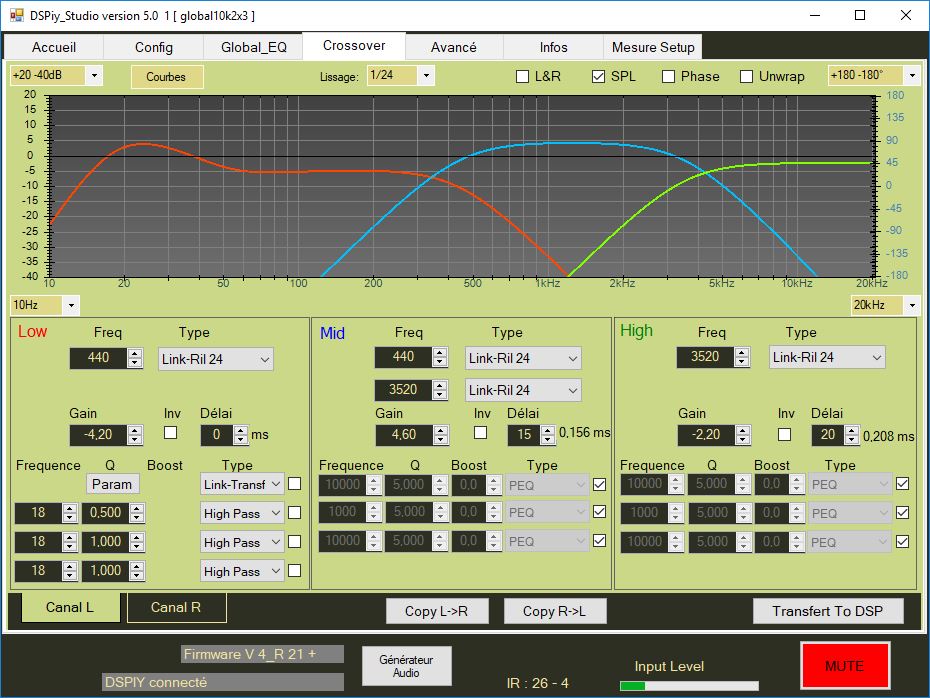This screenshot has height=698, width=930.
Task: Click the red MUTE button
Action: pyautogui.click(x=844, y=665)
